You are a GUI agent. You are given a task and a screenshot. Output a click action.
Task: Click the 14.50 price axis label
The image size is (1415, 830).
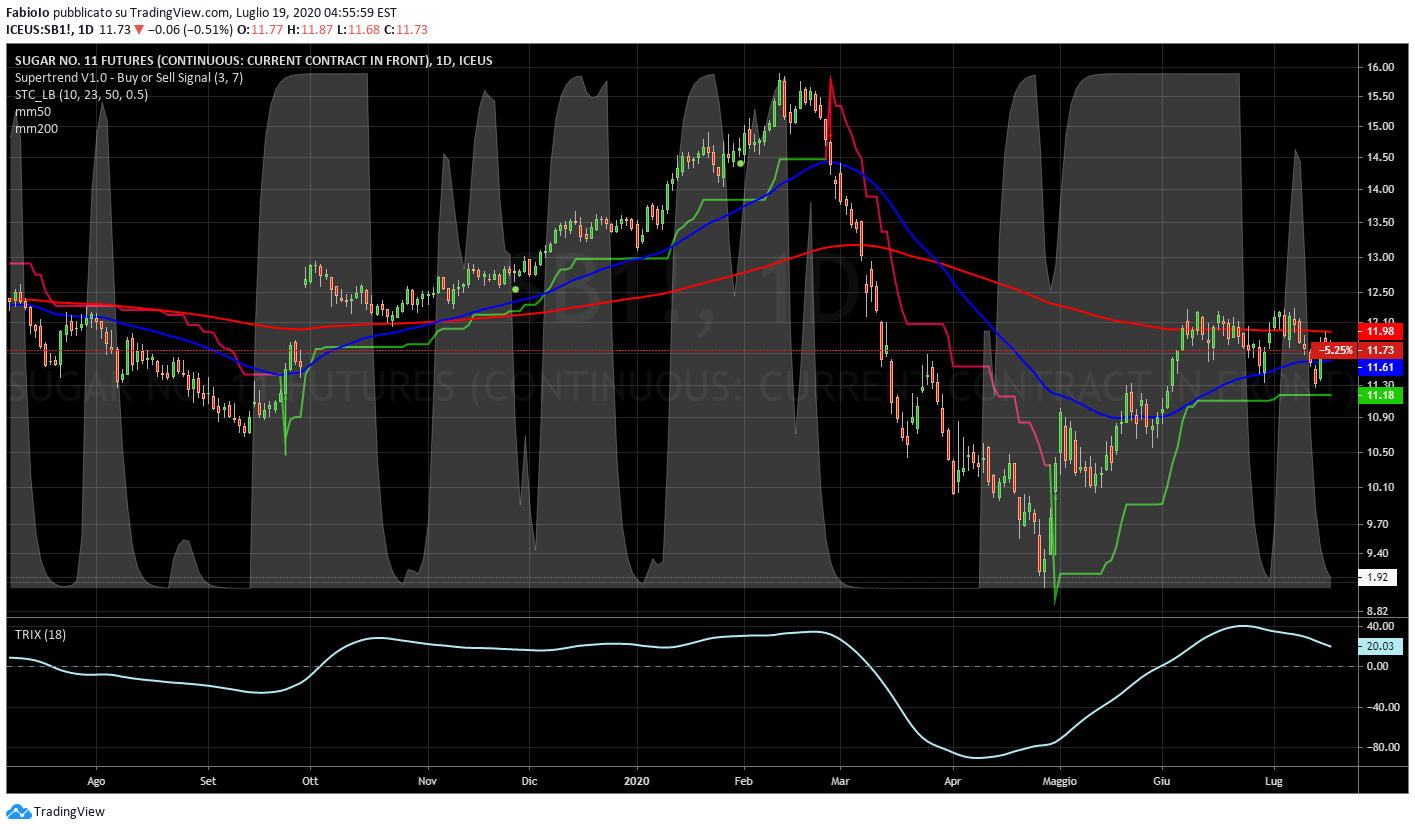click(1380, 157)
